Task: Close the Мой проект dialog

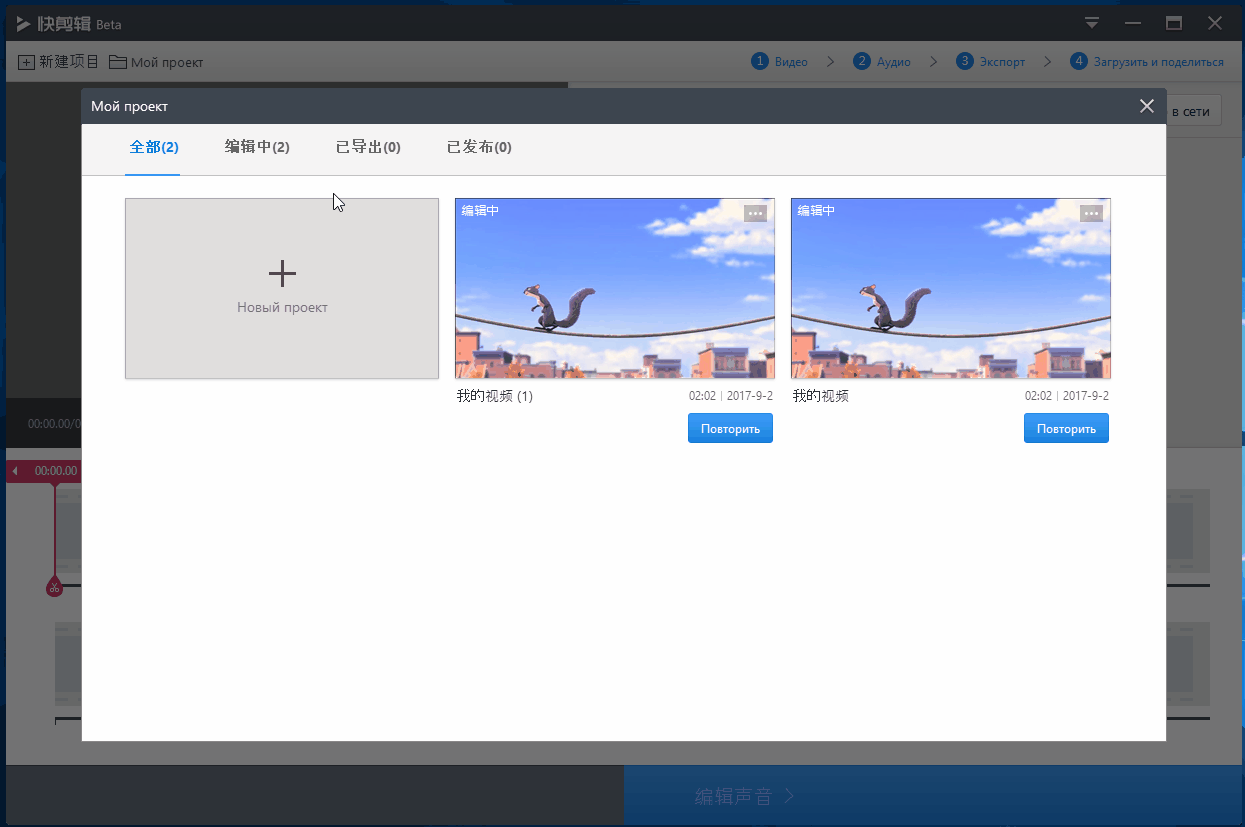Action: pyautogui.click(x=1146, y=106)
